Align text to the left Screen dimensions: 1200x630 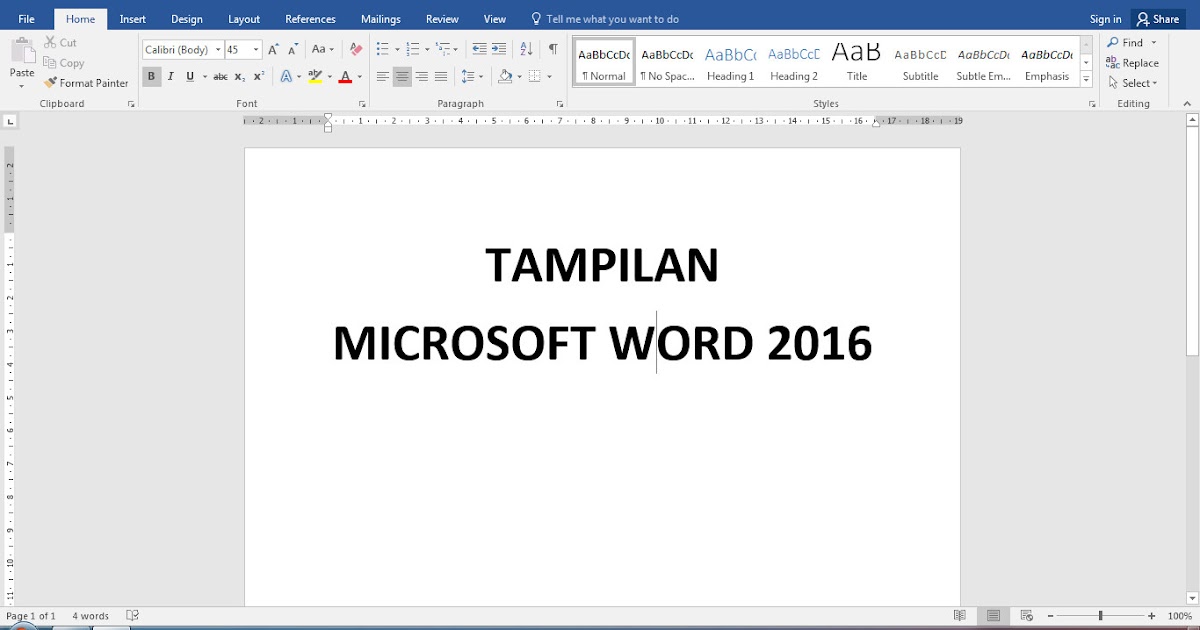coord(382,77)
